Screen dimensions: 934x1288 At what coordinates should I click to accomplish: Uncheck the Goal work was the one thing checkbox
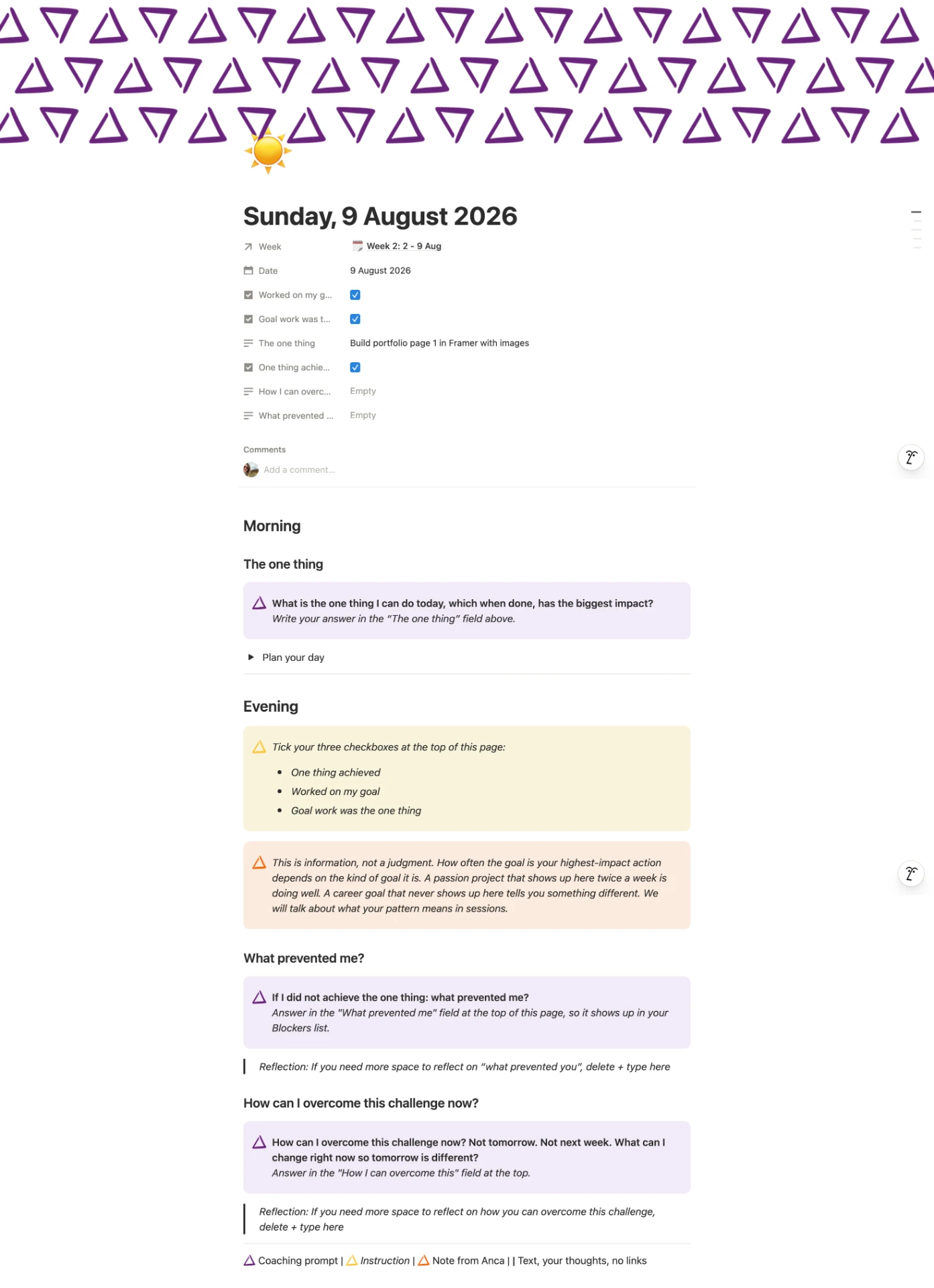click(355, 319)
